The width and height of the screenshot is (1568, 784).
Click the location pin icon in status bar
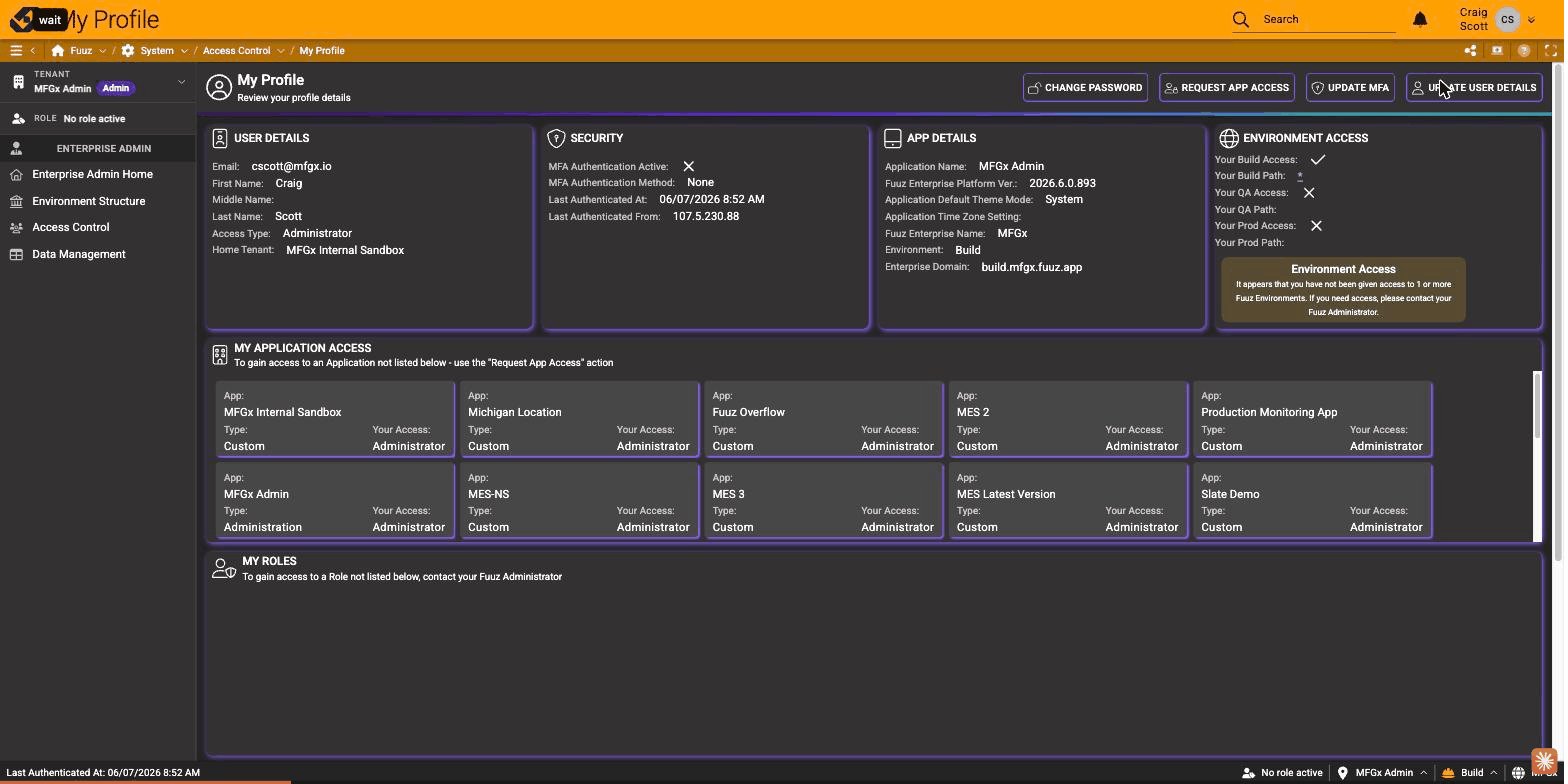tap(1343, 772)
